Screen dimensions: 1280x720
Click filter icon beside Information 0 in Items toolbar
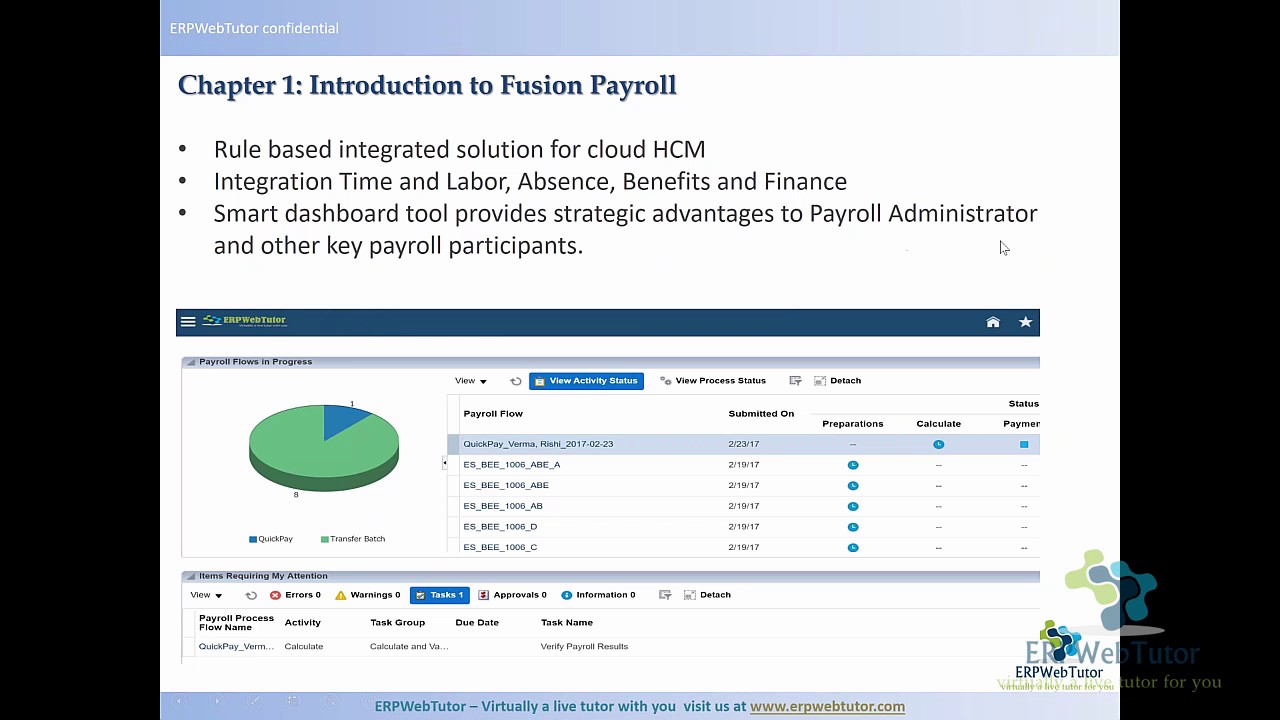[x=665, y=595]
